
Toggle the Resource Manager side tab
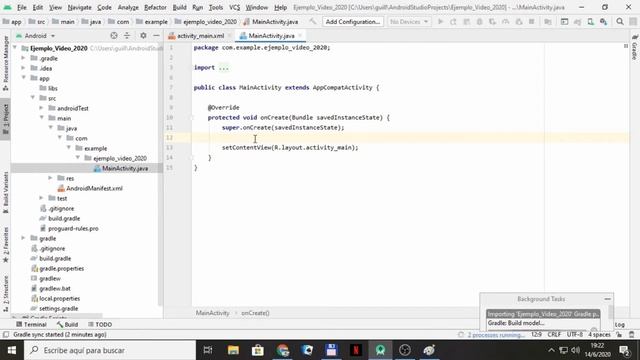[x=5, y=63]
